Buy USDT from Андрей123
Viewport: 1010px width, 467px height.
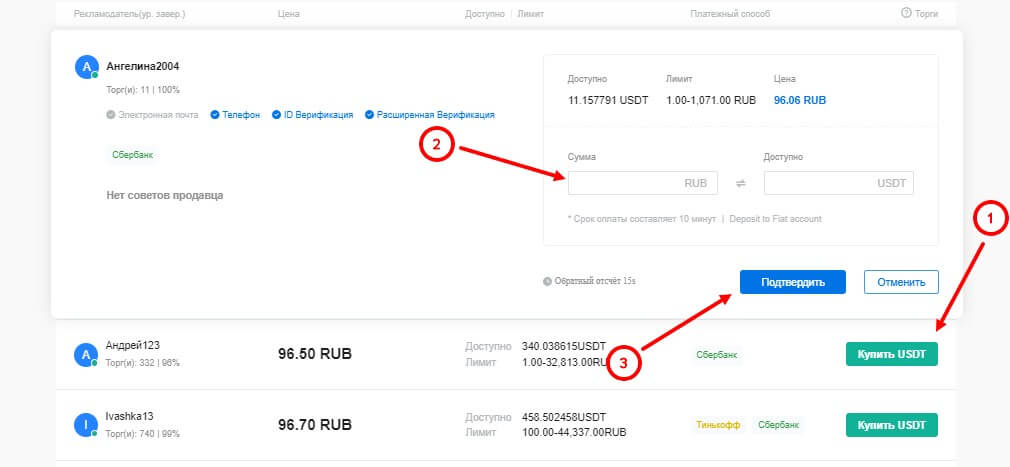892,354
